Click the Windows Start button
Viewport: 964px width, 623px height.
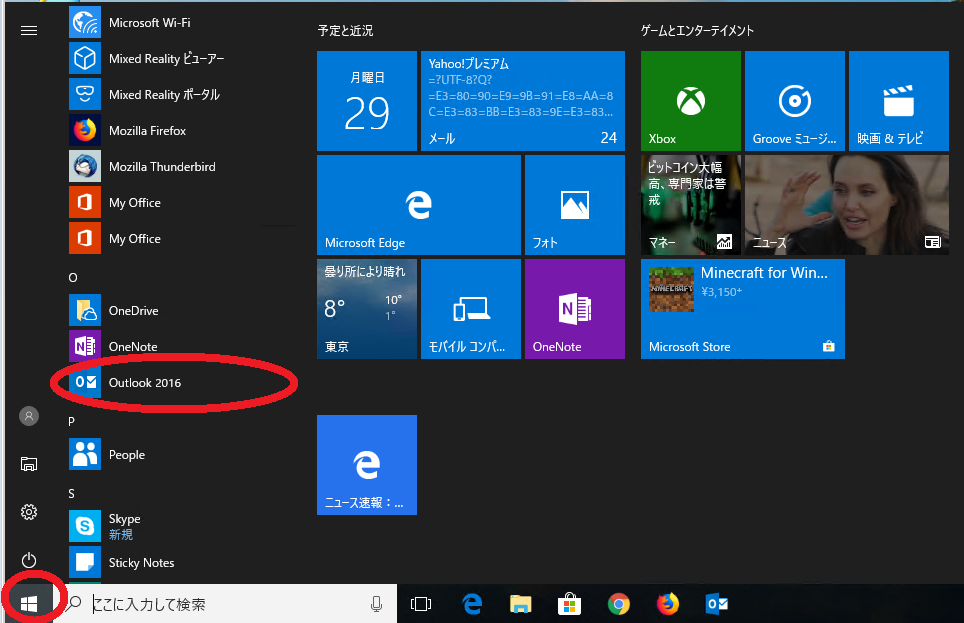pyautogui.click(x=29, y=604)
